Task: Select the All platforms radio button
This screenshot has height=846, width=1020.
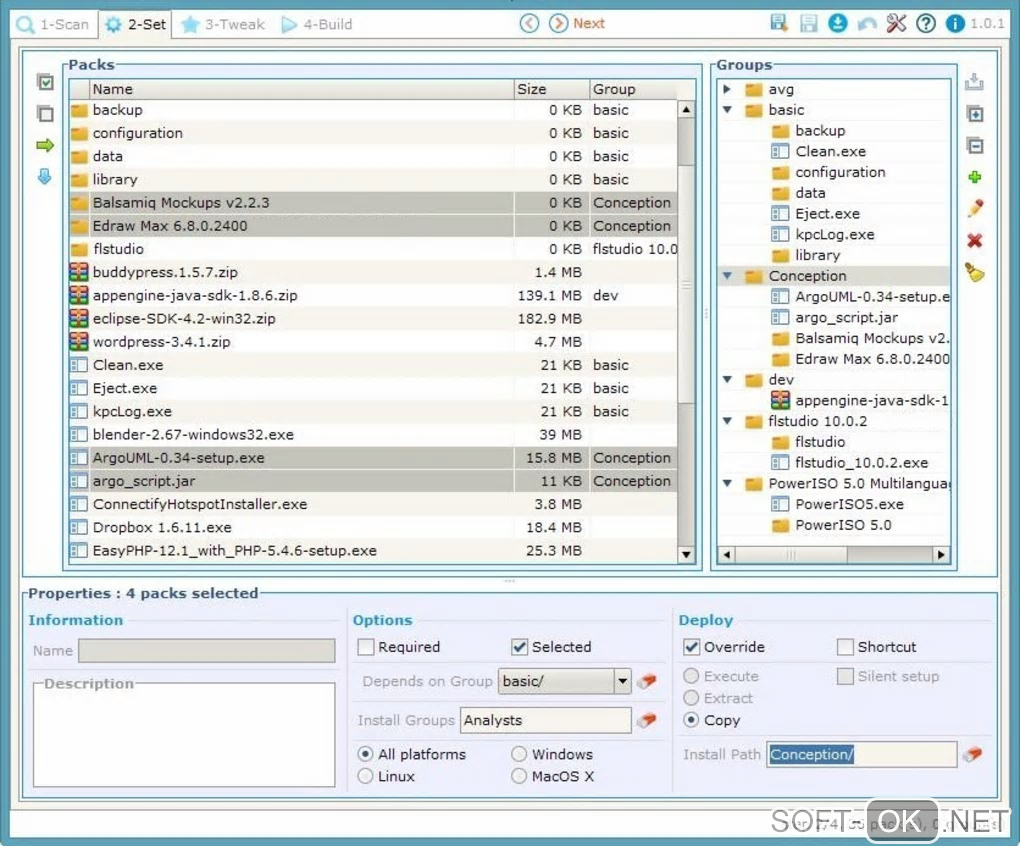Action: [366, 754]
